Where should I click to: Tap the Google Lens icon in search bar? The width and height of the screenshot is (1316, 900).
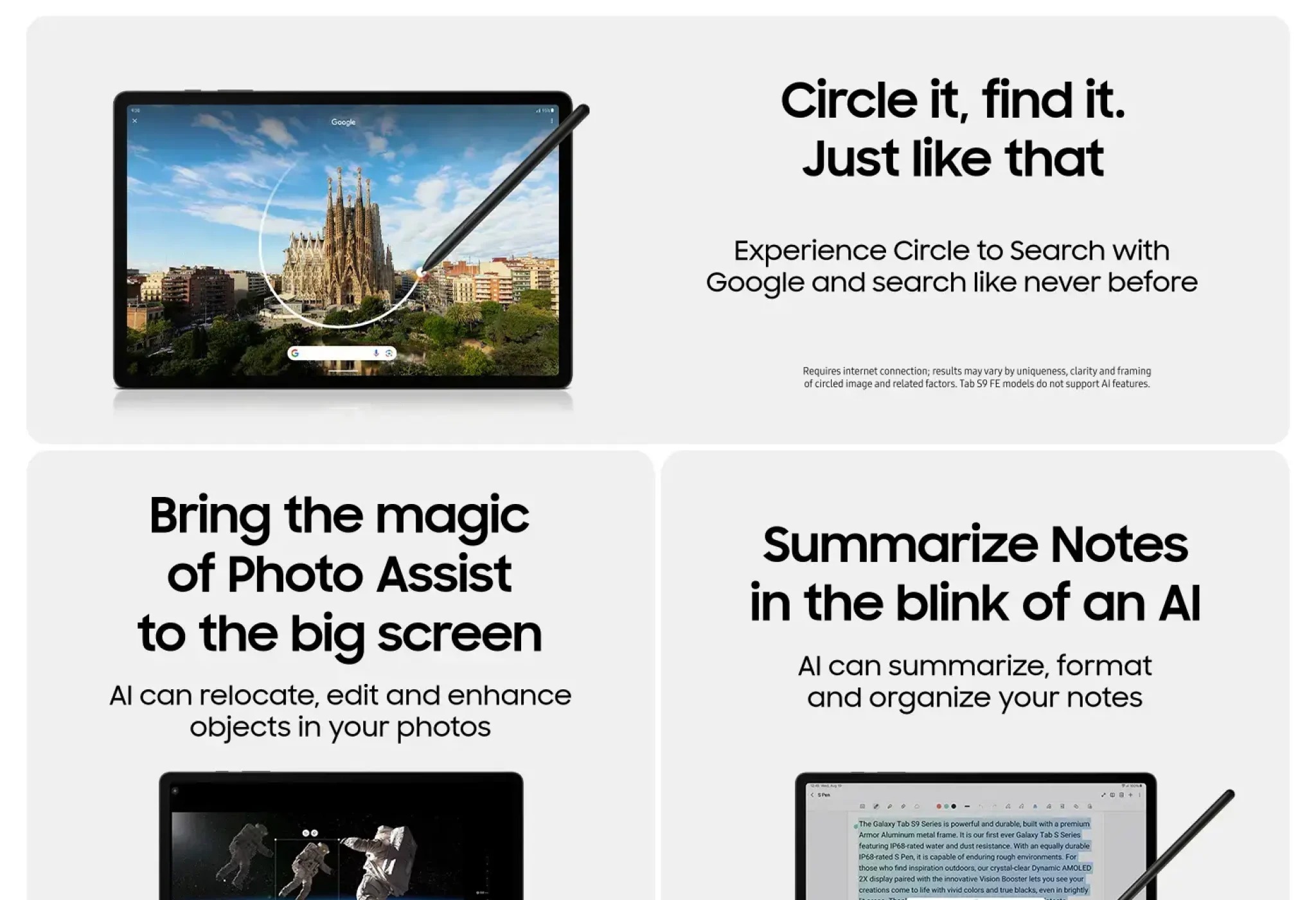point(389,353)
